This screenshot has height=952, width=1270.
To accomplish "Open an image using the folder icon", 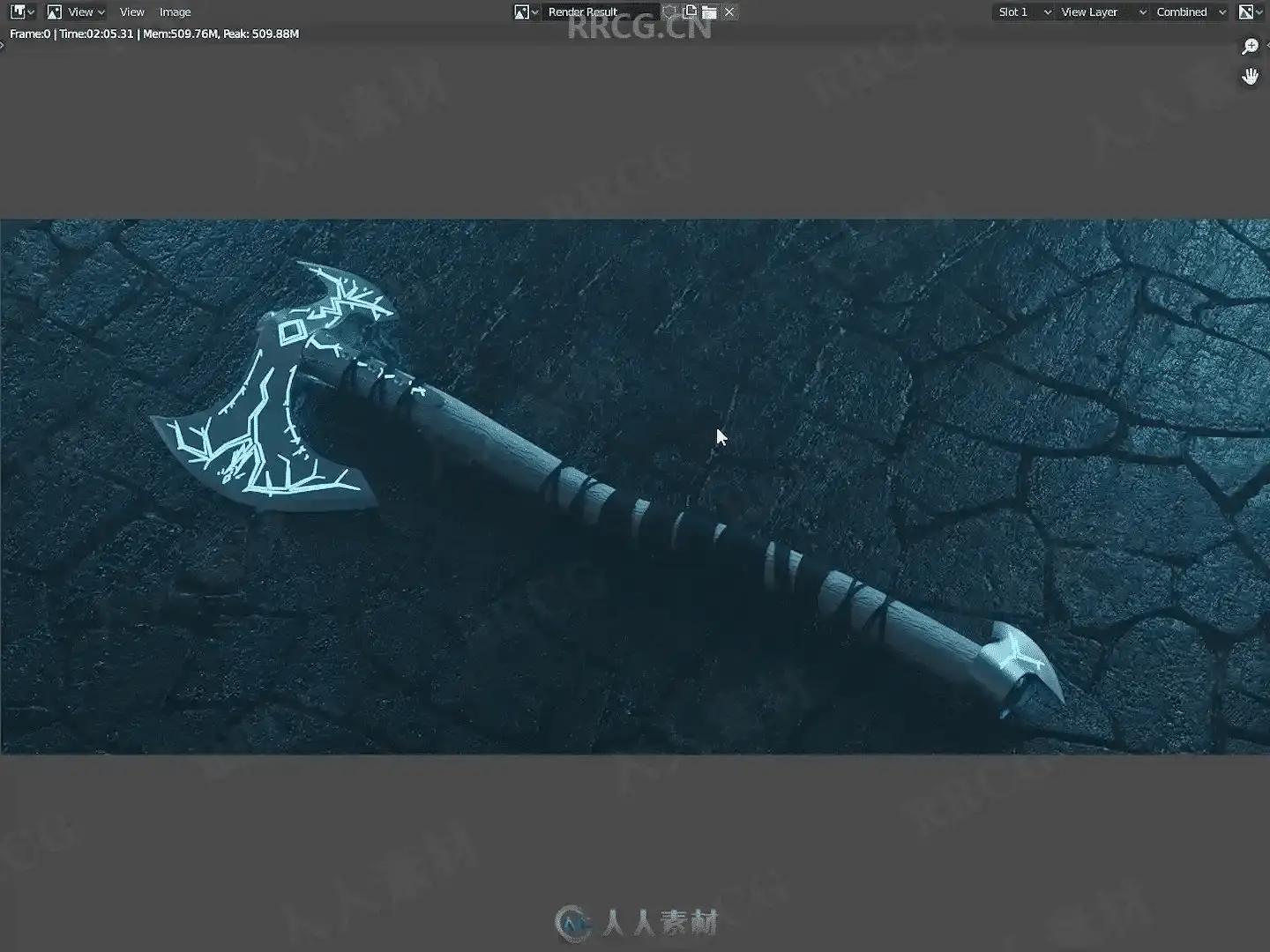I will 709,12.
